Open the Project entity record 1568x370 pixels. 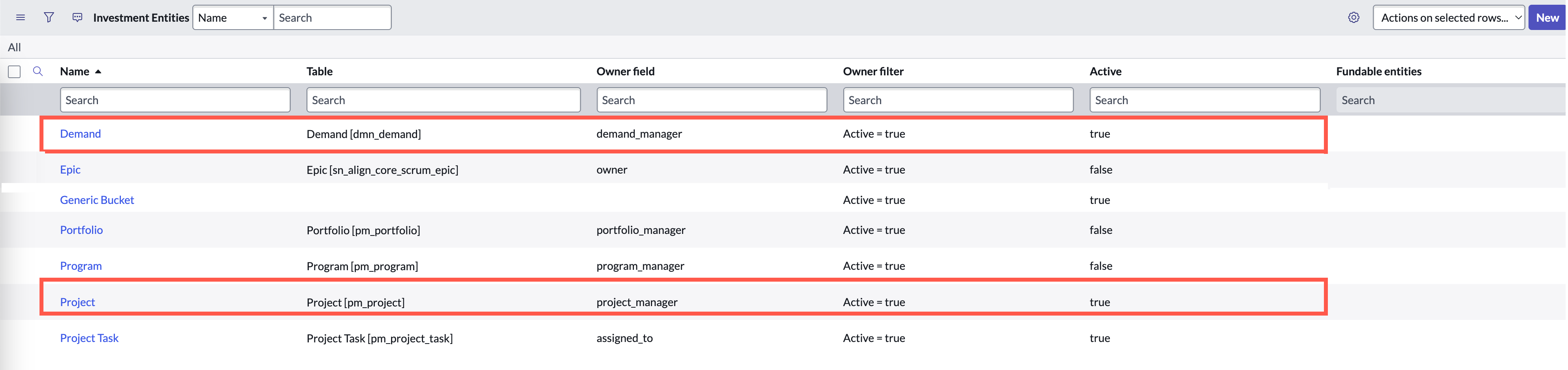(x=77, y=303)
